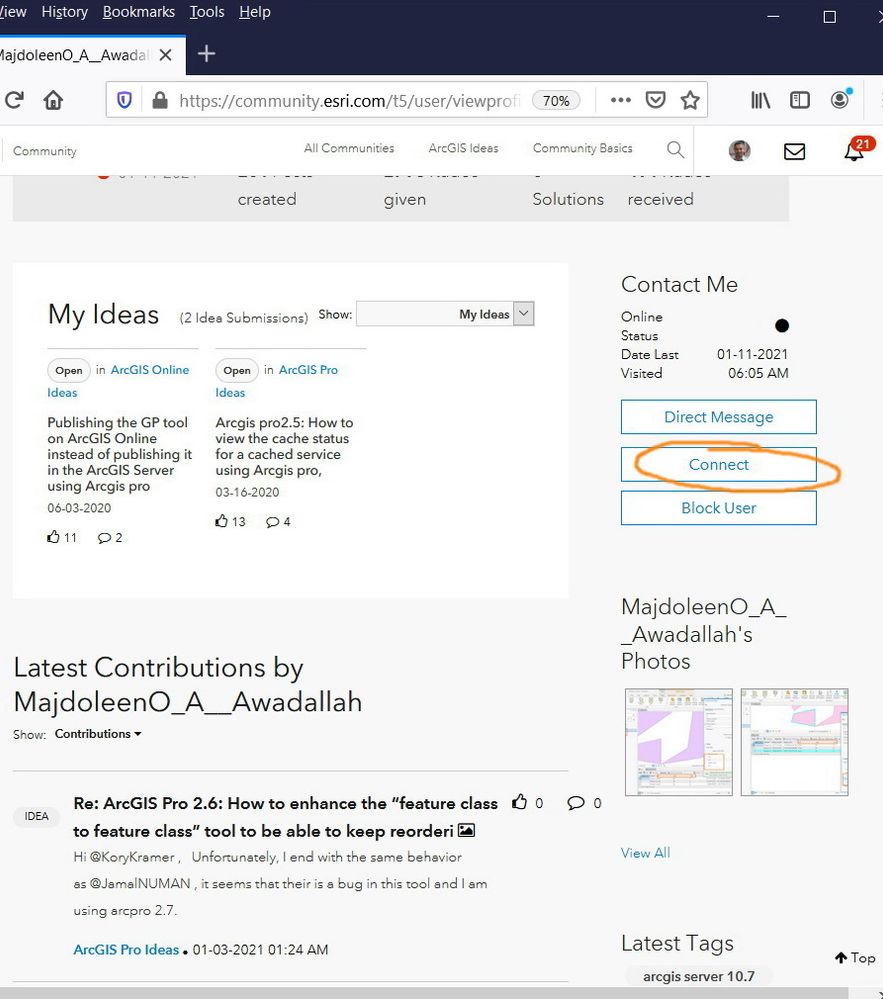Open a new browser tab
Image resolution: width=883 pixels, height=999 pixels.
[x=206, y=54]
